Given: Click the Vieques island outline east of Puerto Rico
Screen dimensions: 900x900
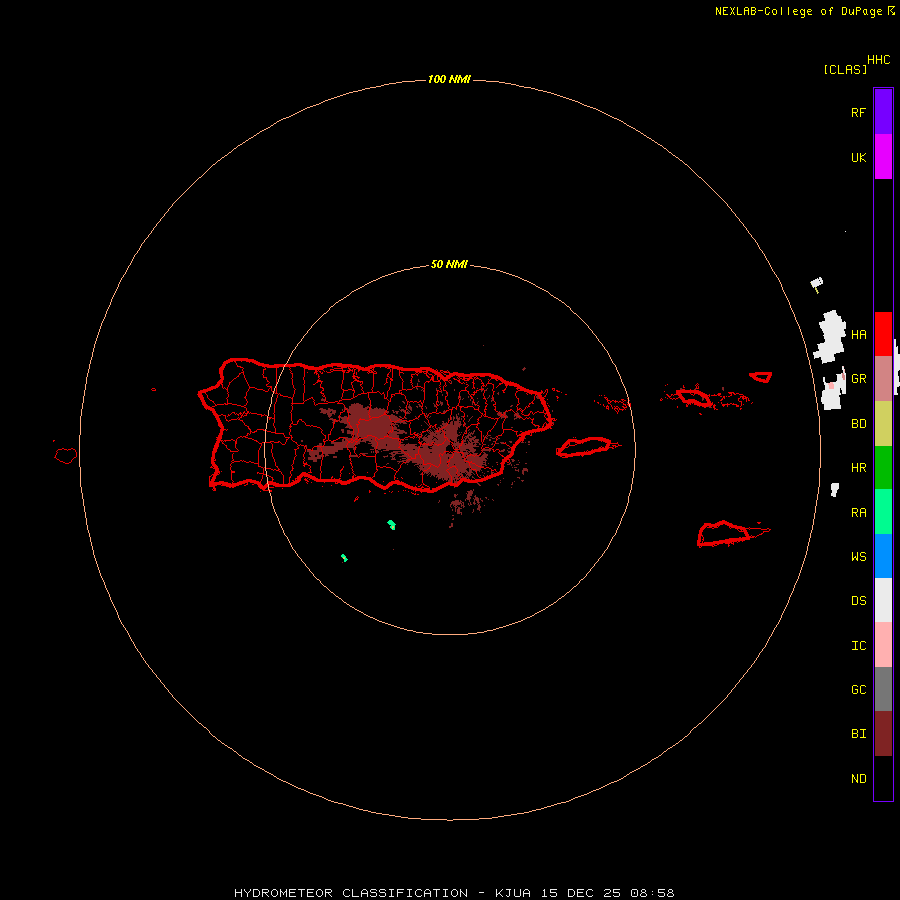Looking at the screenshot, I should click(584, 447).
